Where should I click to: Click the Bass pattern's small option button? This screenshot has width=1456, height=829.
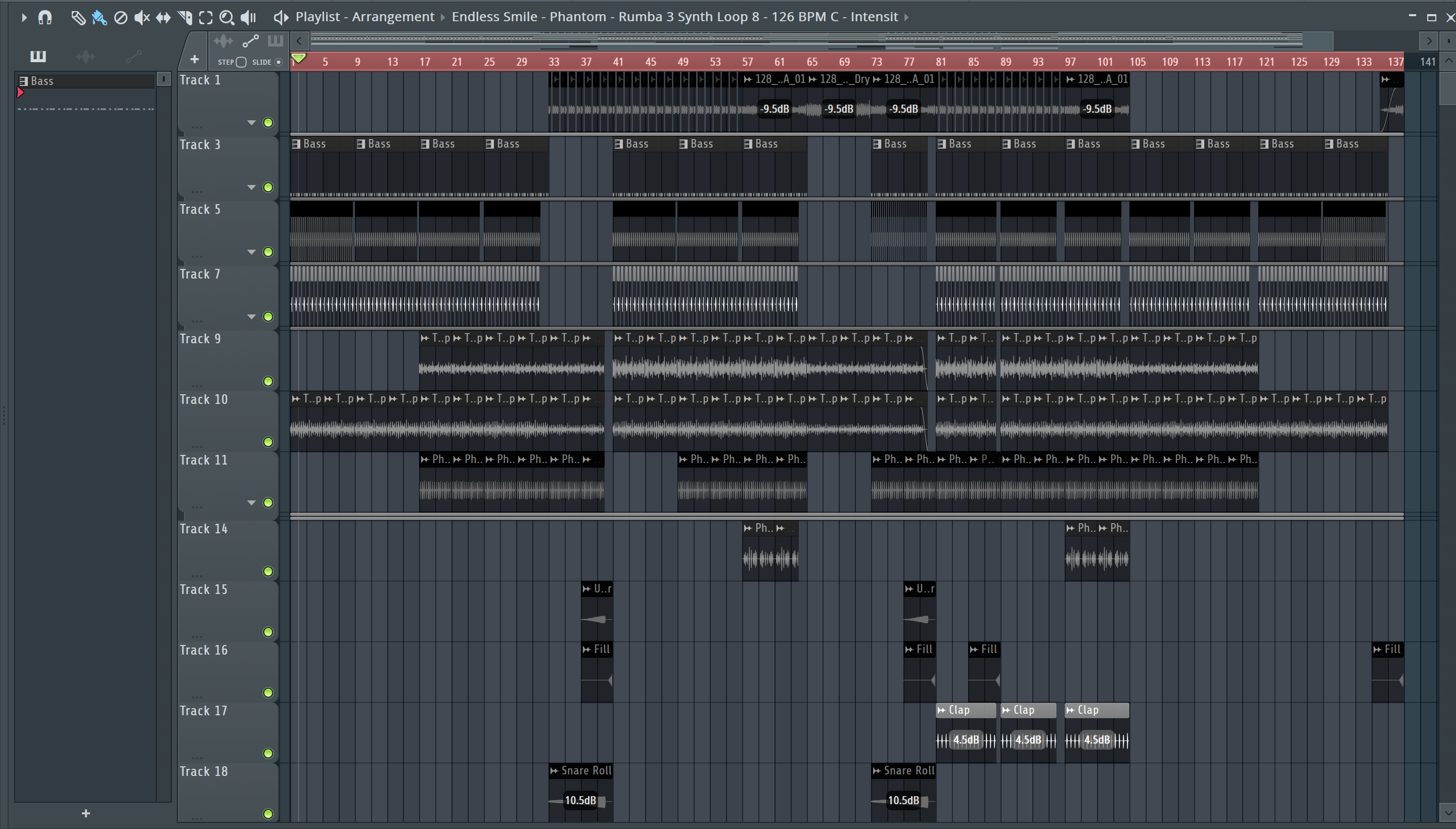tap(163, 78)
